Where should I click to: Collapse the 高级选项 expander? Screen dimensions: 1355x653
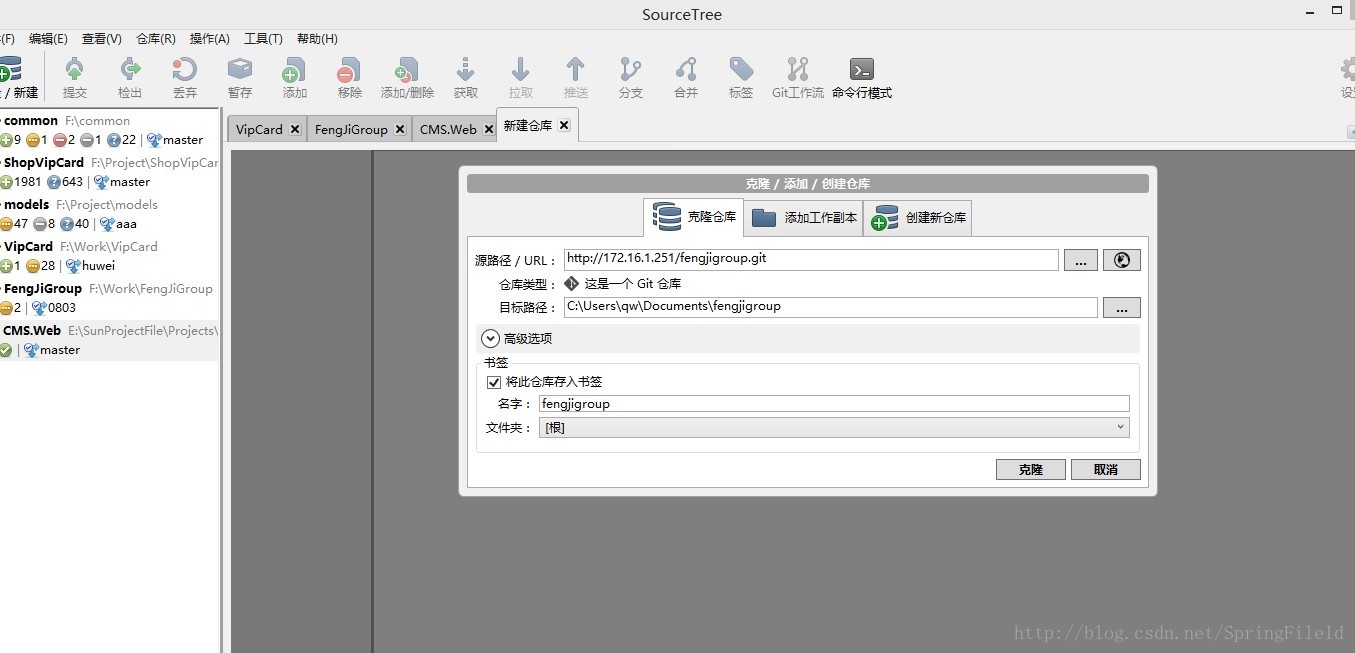(x=491, y=338)
